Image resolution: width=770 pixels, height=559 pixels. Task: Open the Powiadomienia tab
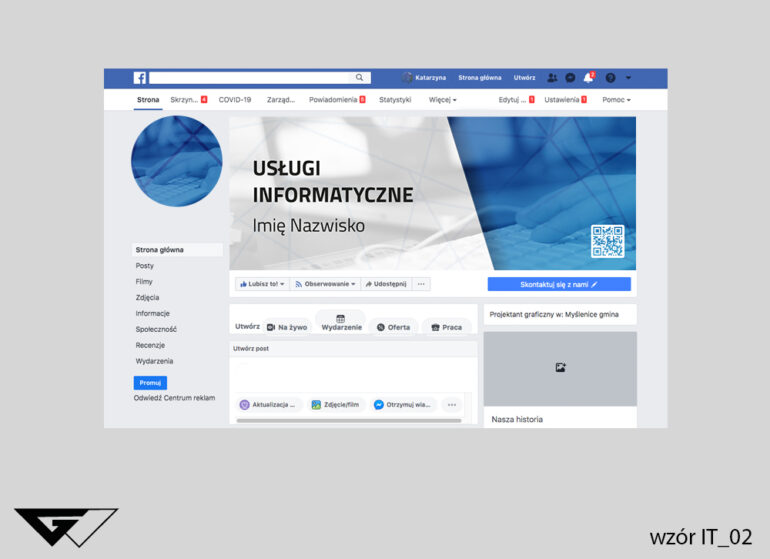coord(336,100)
